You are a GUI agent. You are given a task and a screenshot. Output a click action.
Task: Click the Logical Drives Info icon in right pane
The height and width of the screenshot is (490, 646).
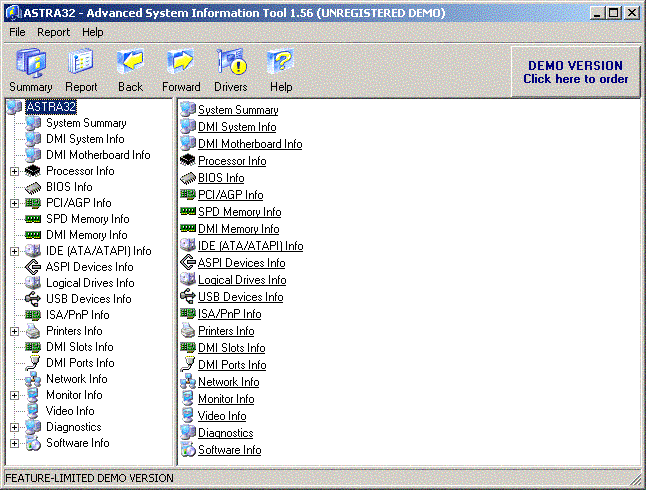coord(188,279)
